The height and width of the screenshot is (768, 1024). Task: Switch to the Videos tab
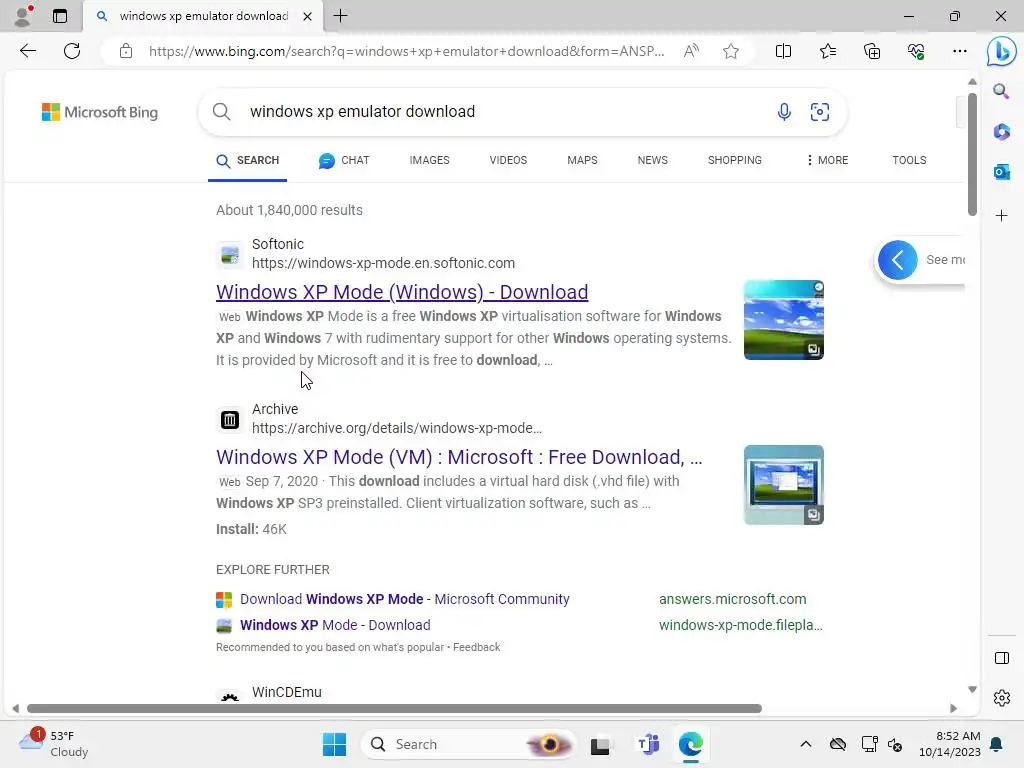click(508, 161)
